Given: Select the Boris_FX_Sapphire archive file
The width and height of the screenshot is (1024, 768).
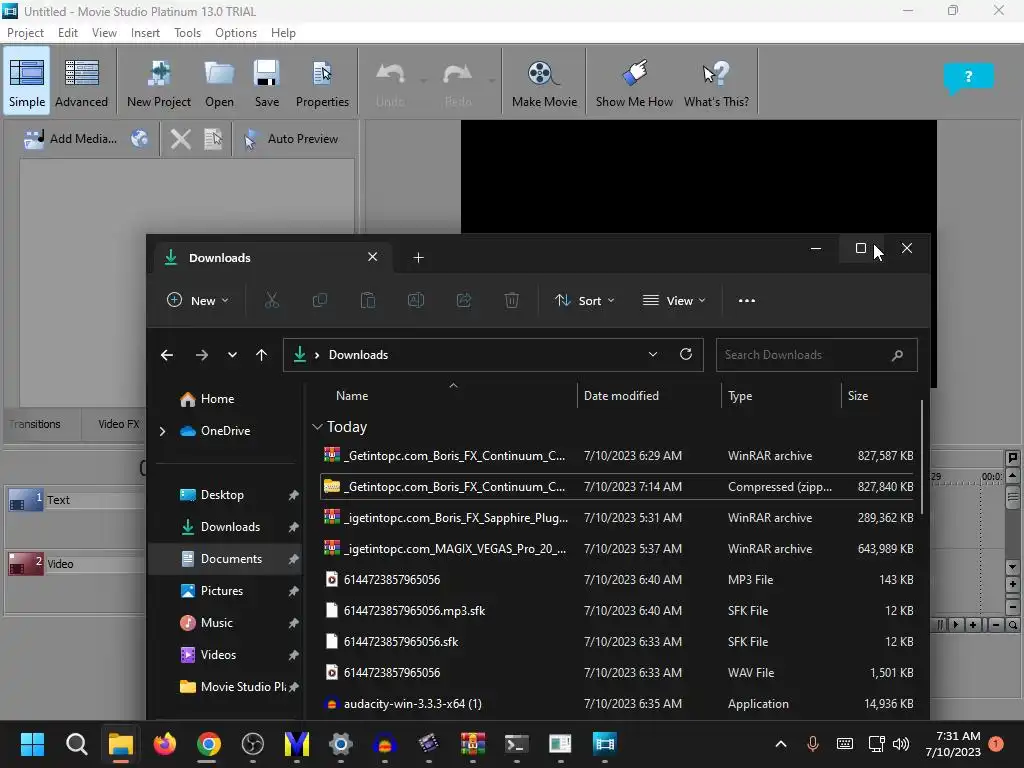Looking at the screenshot, I should point(618,518).
